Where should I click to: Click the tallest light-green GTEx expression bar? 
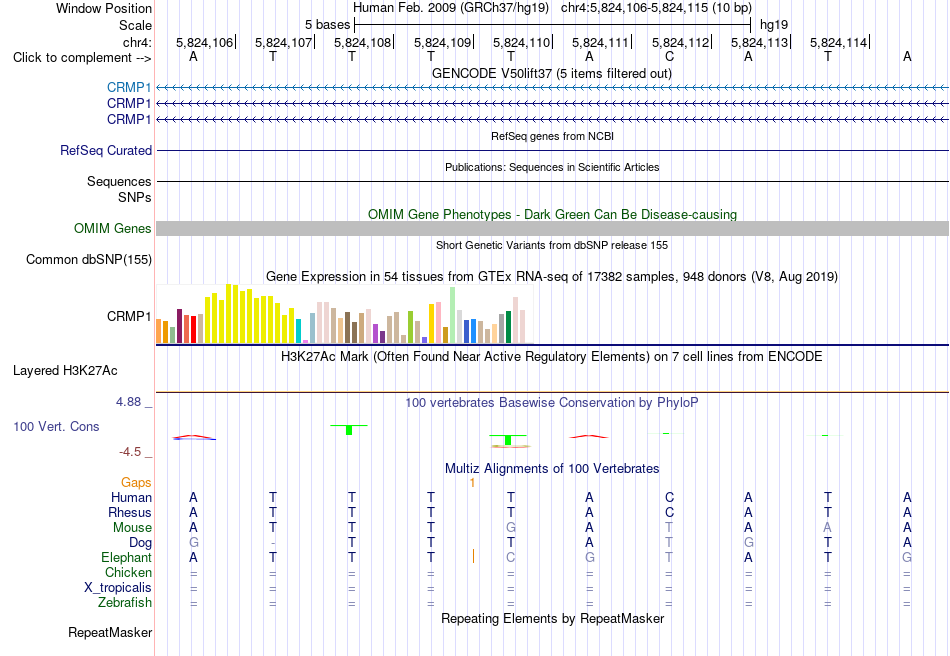453,316
